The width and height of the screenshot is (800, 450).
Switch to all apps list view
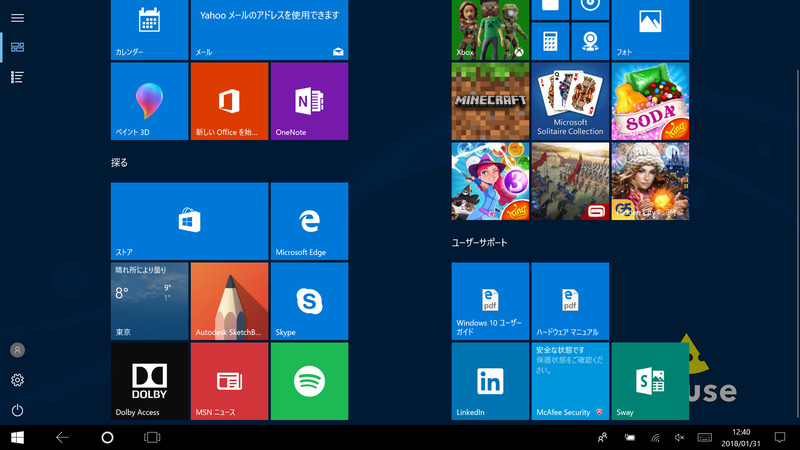coord(17,77)
